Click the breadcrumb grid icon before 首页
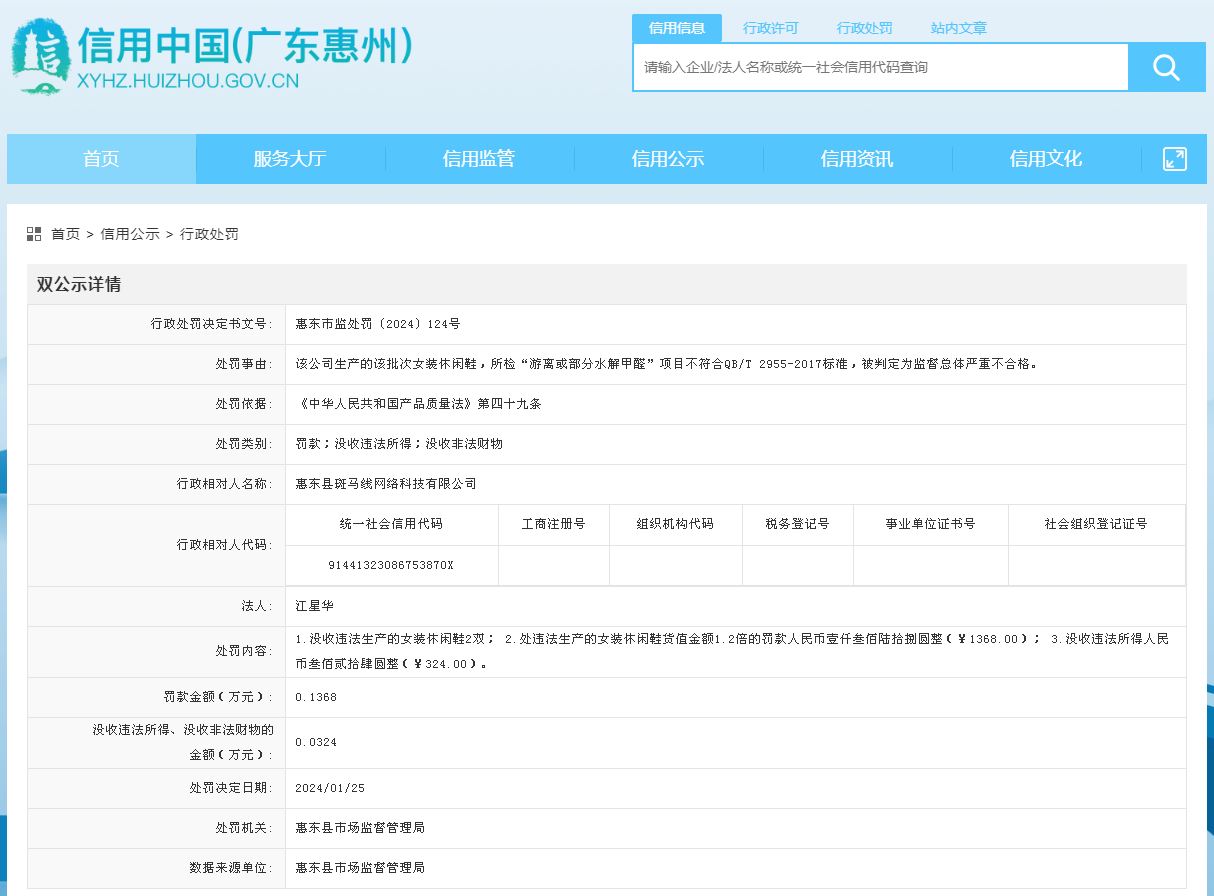Viewport: 1214px width, 896px height. (34, 234)
